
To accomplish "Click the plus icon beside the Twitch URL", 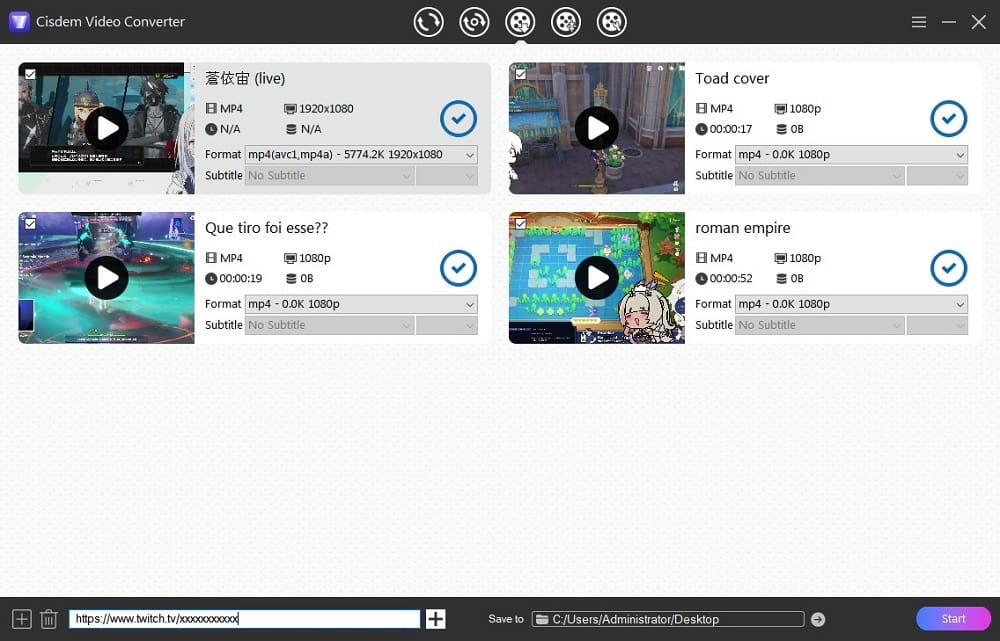I will [435, 618].
